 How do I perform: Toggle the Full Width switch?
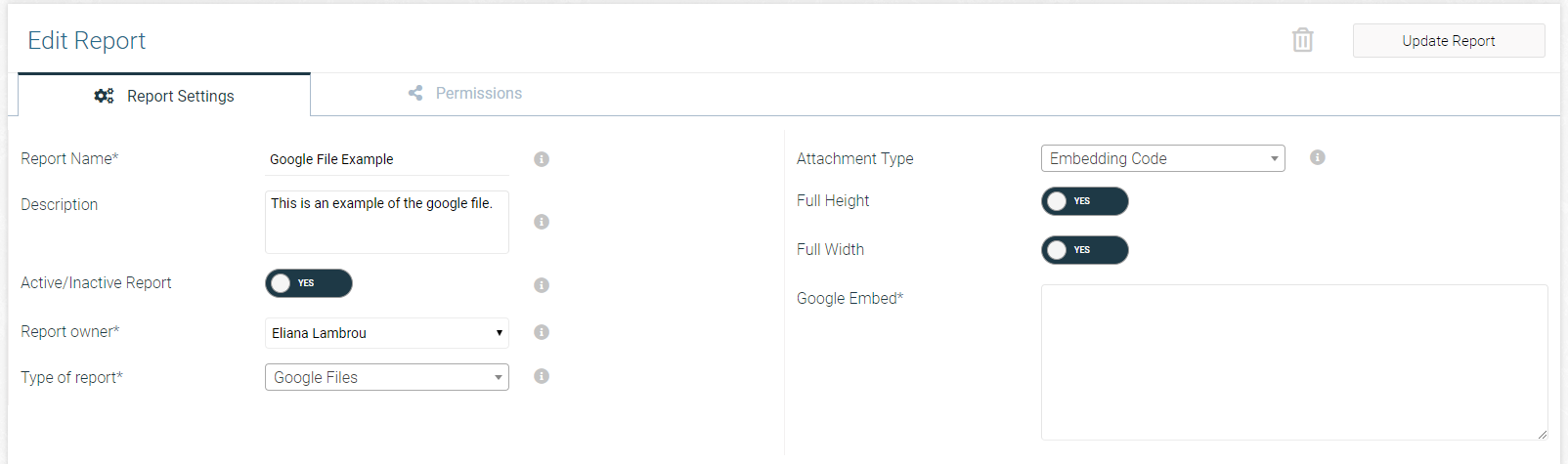point(1085,250)
